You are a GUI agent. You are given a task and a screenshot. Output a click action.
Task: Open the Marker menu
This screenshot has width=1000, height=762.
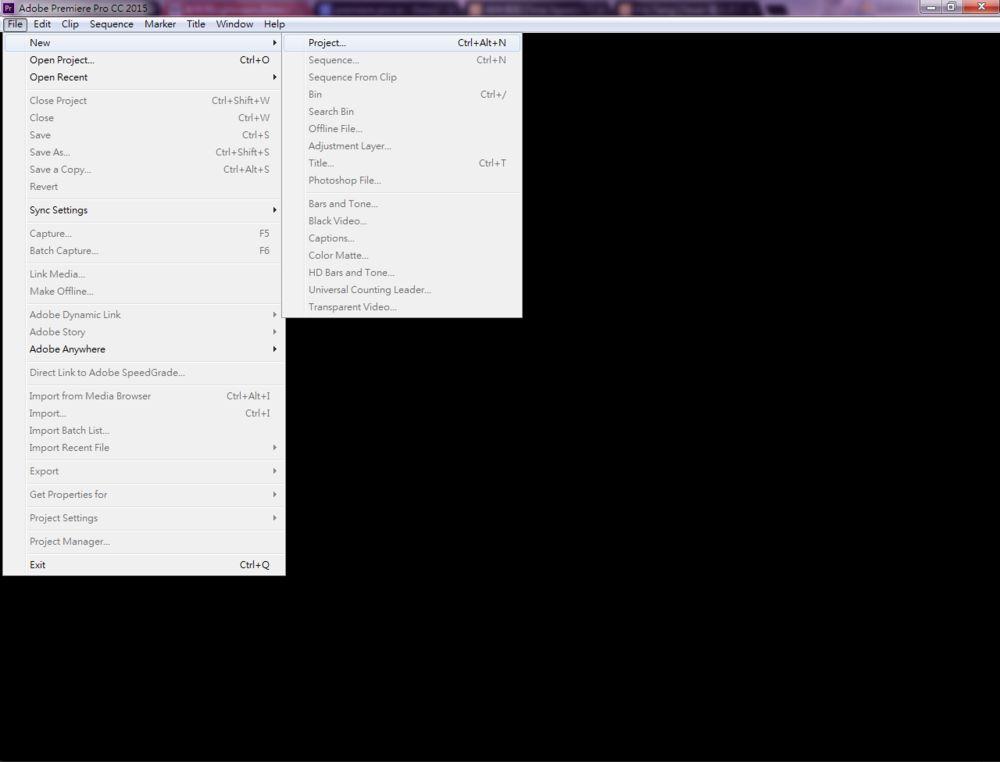point(160,24)
